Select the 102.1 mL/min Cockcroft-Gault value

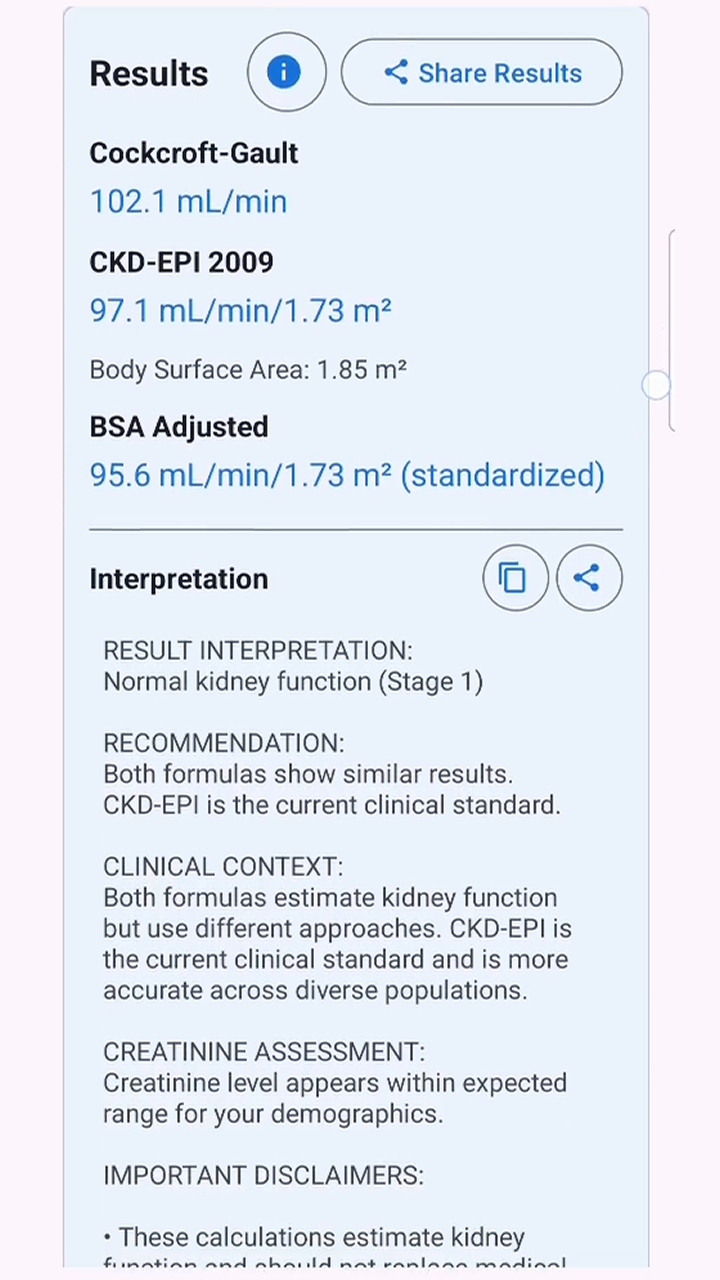pyautogui.click(x=188, y=202)
